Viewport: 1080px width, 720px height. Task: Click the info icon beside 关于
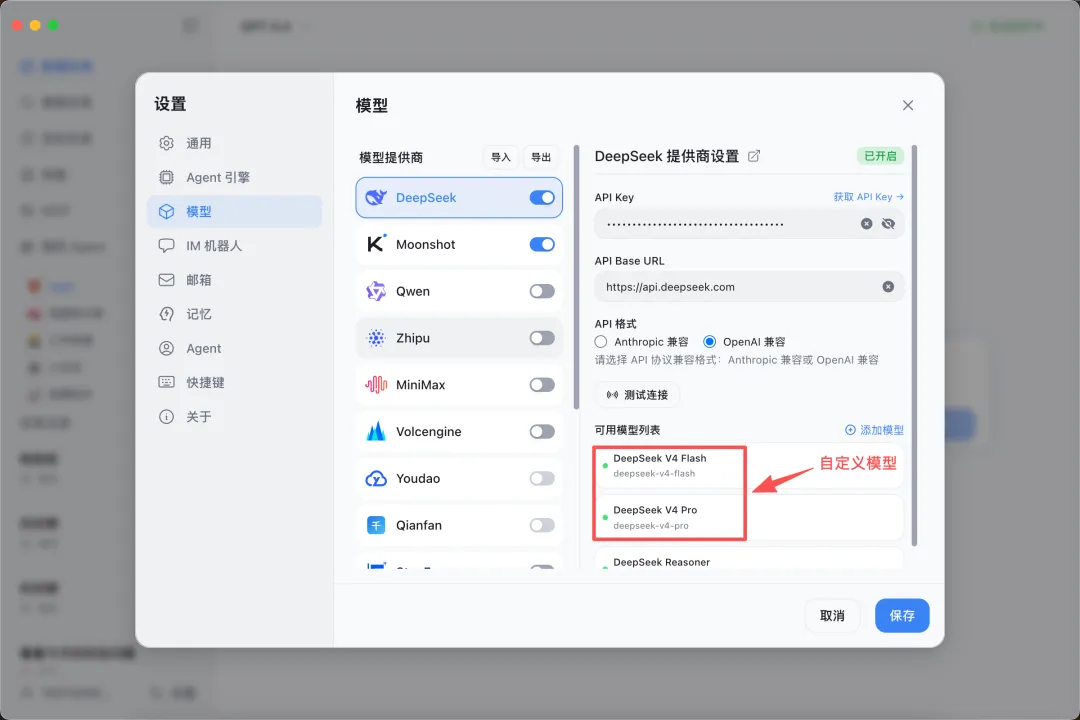click(x=167, y=417)
